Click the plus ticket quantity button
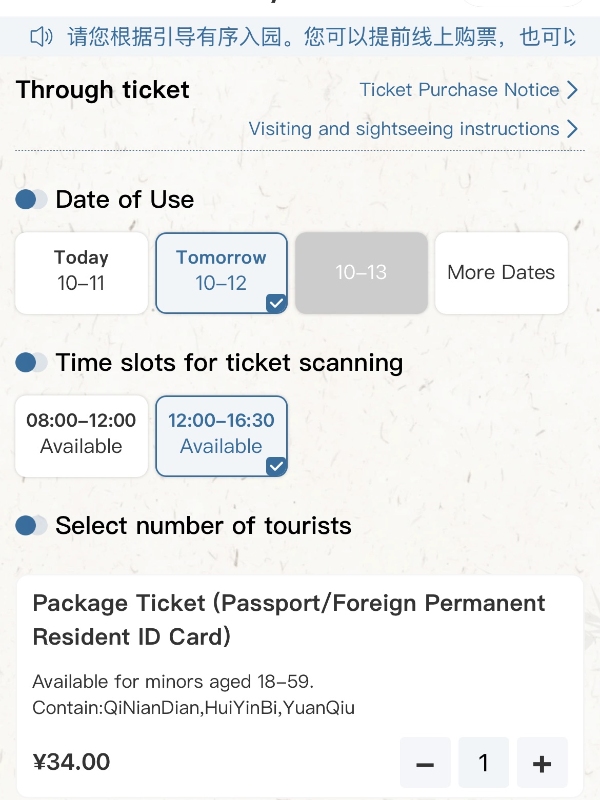 pyautogui.click(x=542, y=764)
